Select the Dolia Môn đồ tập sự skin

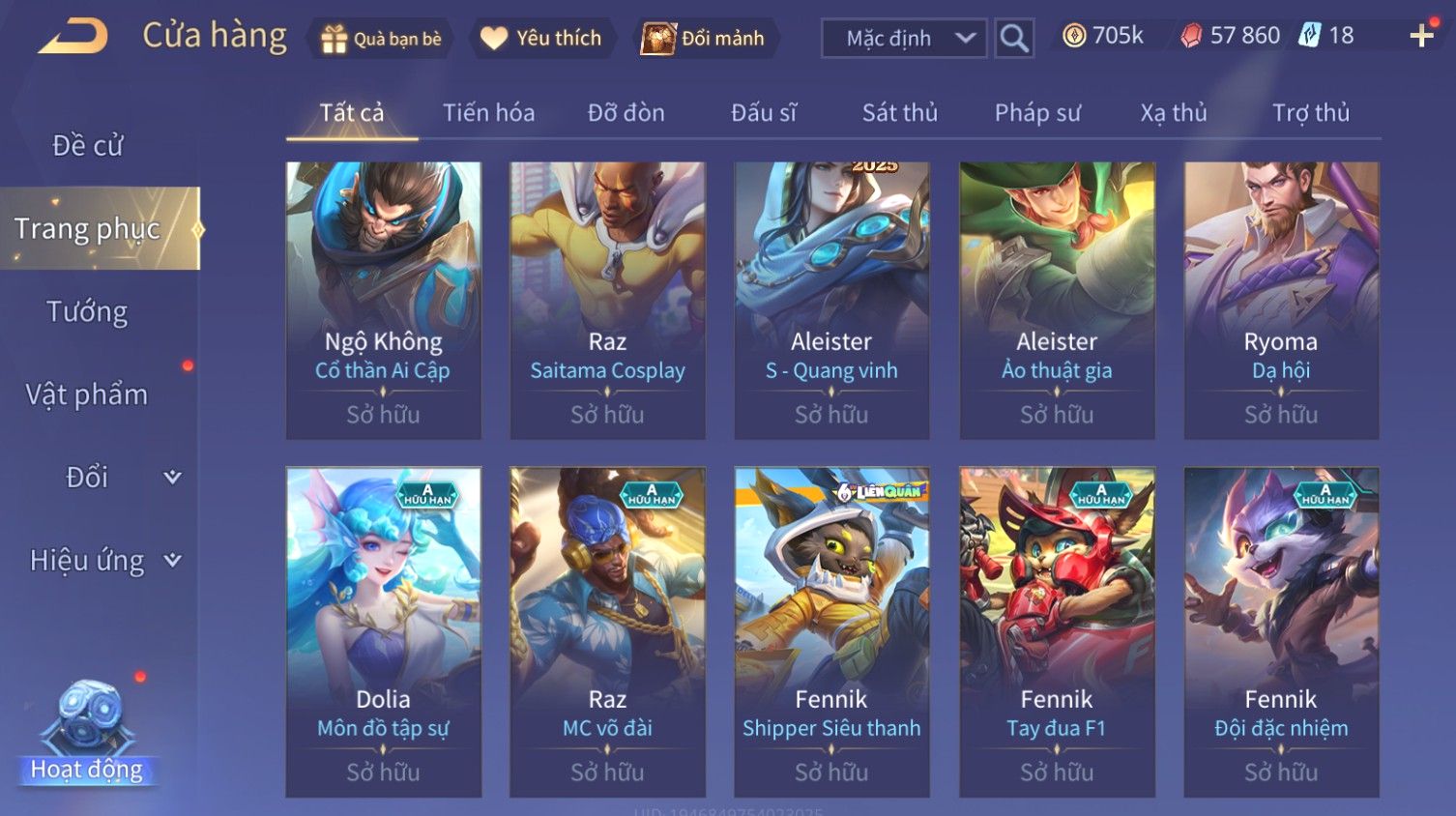pos(383,632)
